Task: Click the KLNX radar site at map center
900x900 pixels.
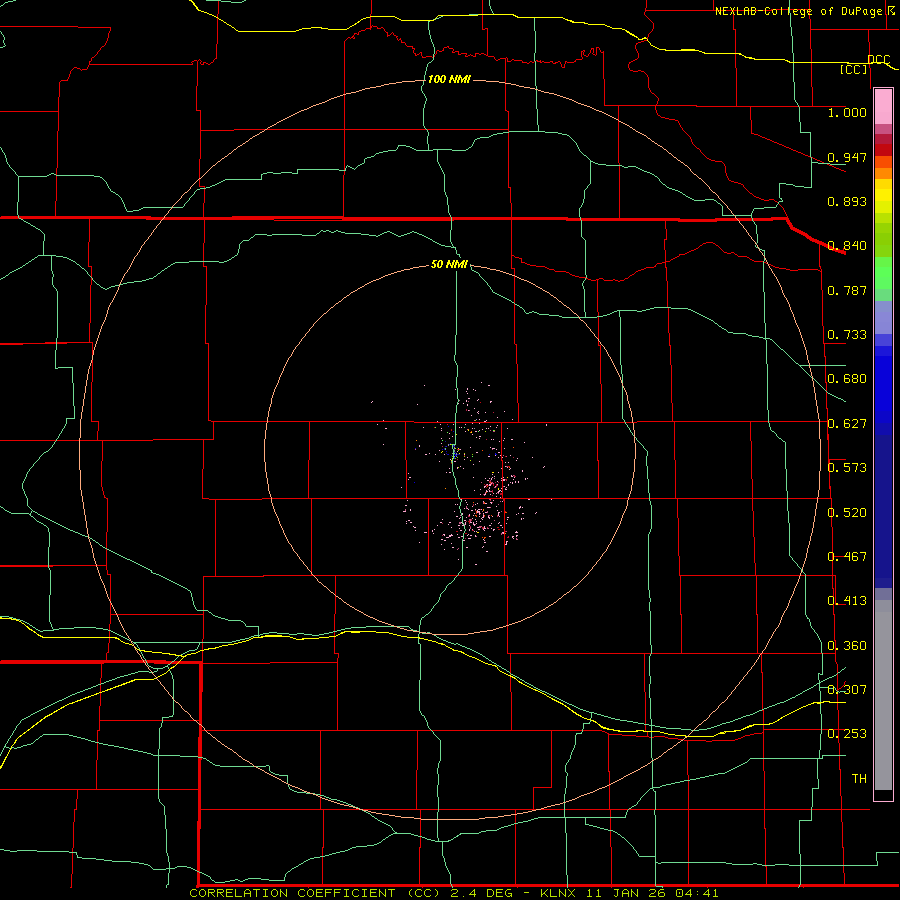Action: (452, 451)
